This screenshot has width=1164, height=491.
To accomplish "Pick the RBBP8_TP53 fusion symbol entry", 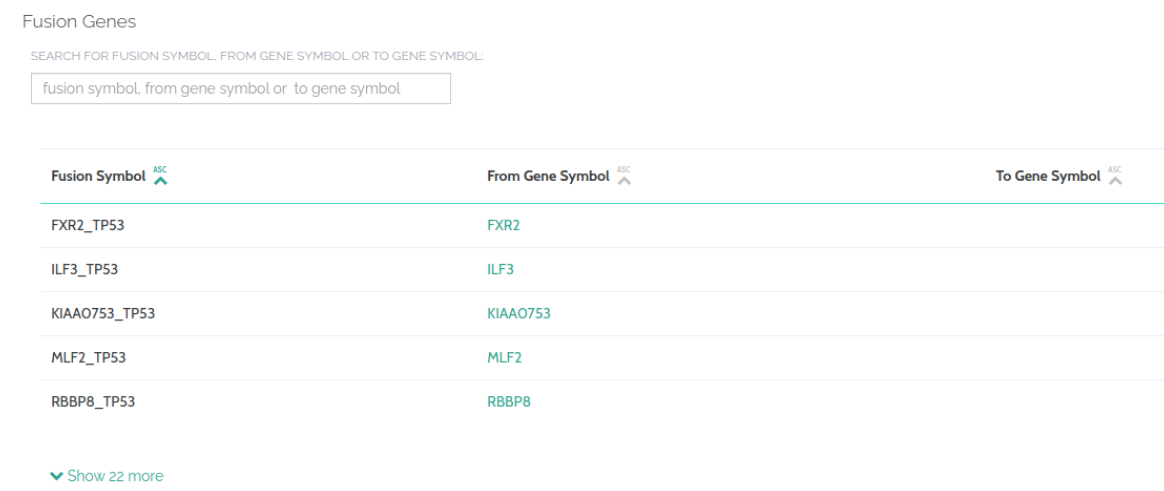I will (x=93, y=402).
